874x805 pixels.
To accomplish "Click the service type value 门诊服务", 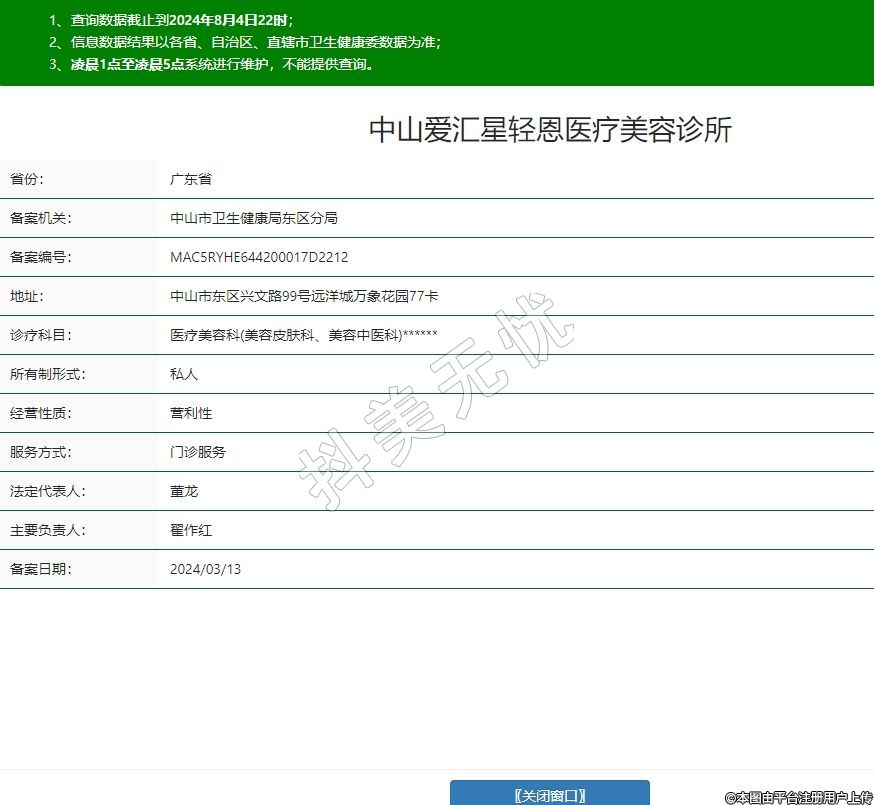I will (x=198, y=452).
